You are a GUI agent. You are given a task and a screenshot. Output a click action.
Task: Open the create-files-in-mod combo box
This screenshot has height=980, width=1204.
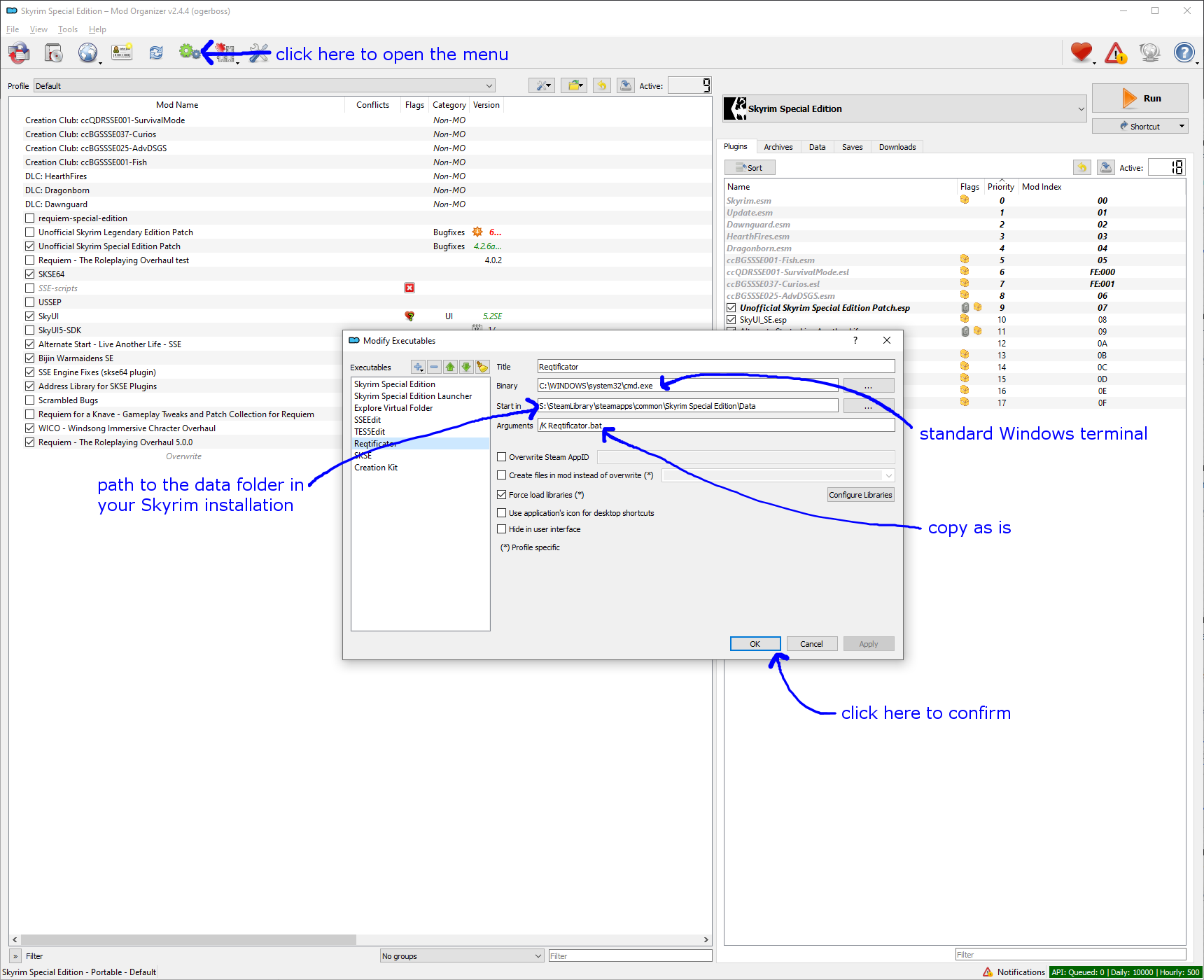pyautogui.click(x=778, y=475)
